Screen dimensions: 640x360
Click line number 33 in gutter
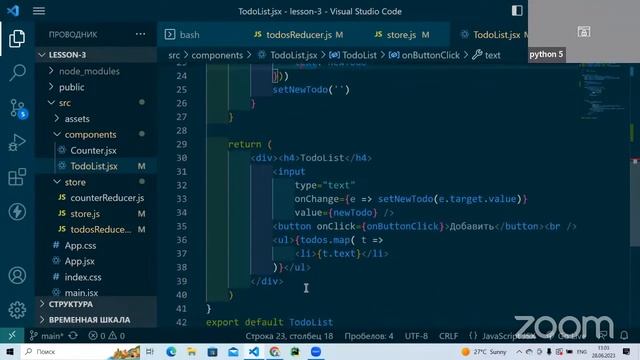(x=182, y=199)
